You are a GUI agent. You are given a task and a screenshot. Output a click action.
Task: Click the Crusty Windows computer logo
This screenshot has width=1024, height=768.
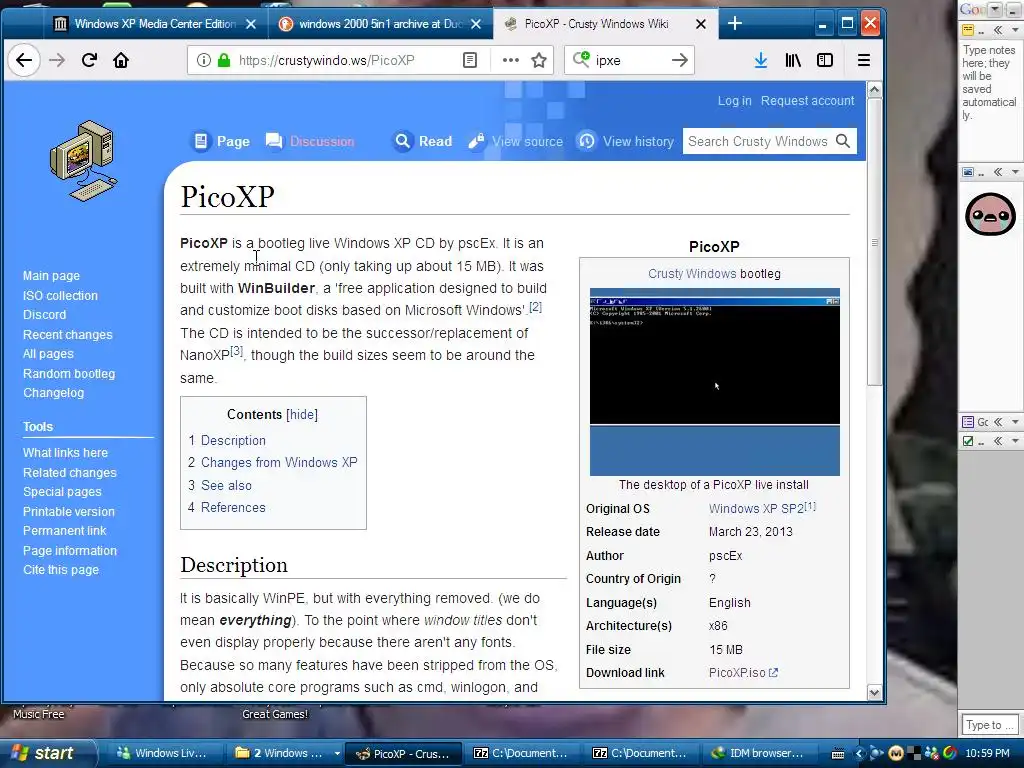click(84, 161)
